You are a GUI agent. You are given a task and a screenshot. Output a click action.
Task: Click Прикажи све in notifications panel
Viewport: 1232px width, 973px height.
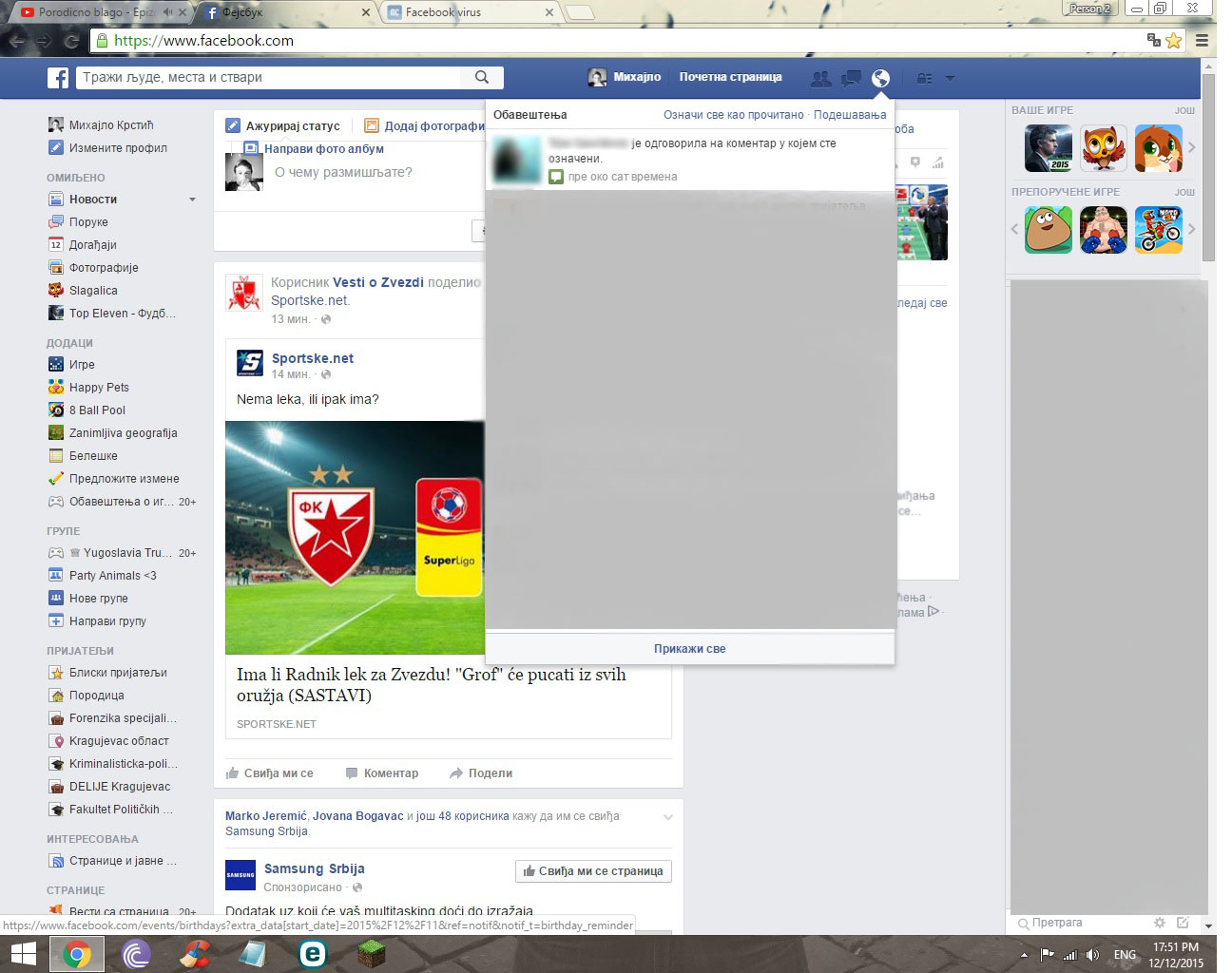[x=689, y=649]
